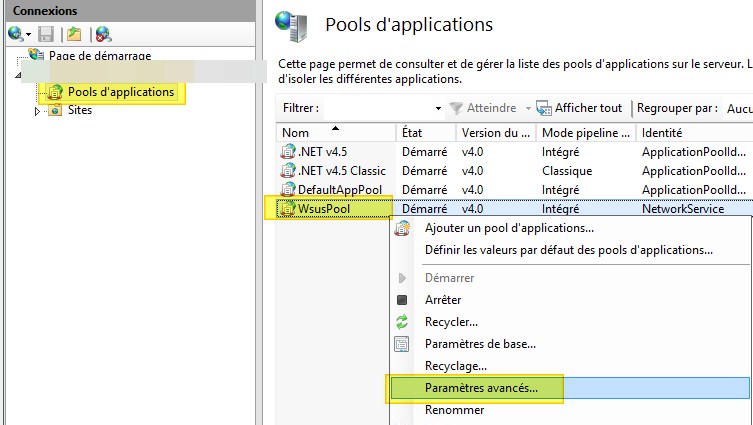Screen dimensions: 753x425
Task: Select Page de démarrage in the tree
Action: click(x=100, y=56)
